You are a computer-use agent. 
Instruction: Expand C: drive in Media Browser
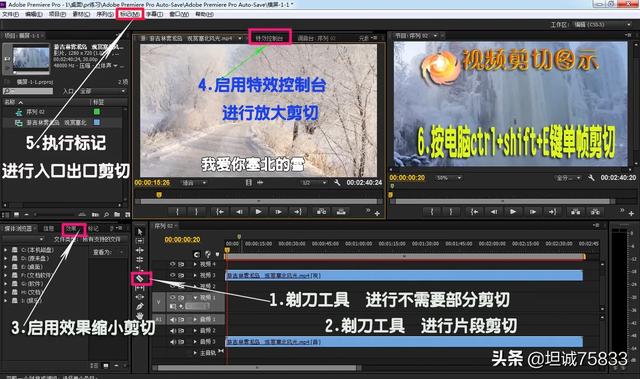[5, 250]
